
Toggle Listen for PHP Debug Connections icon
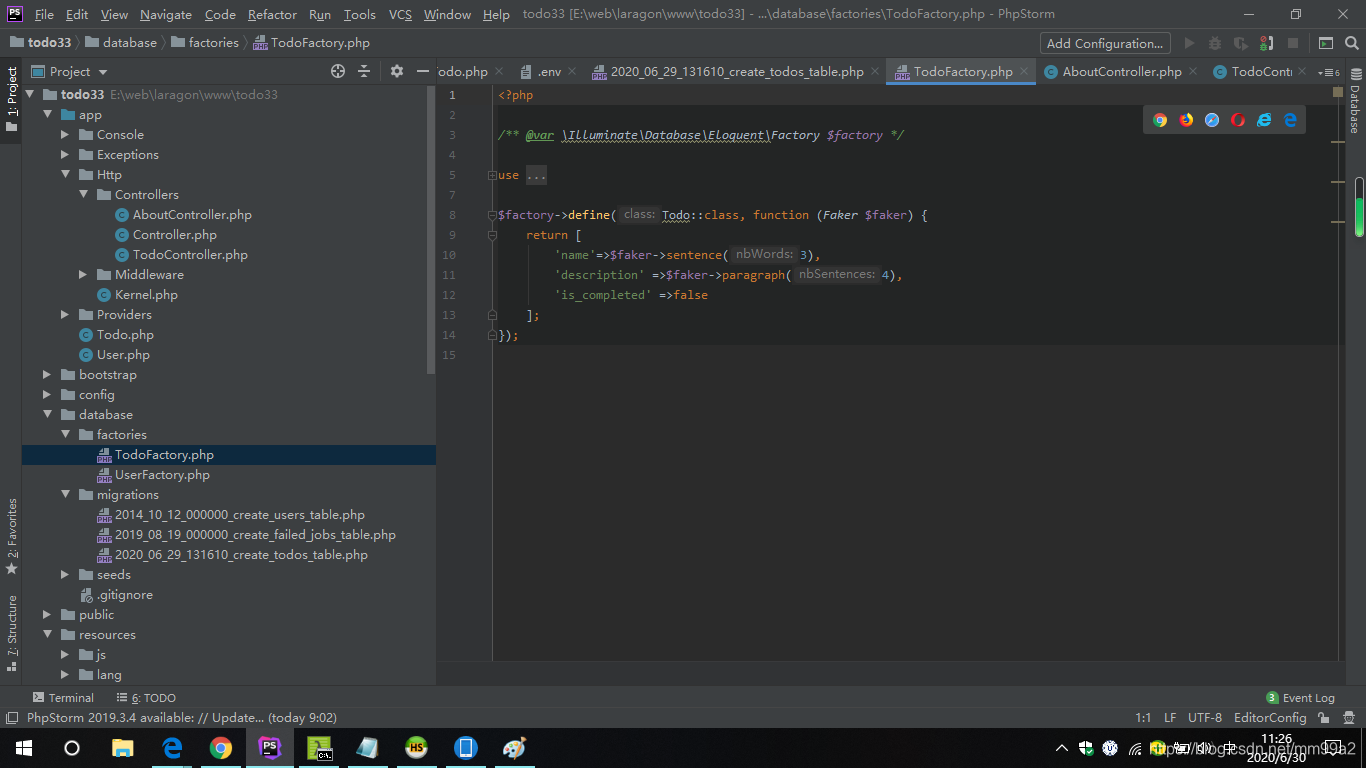[1267, 43]
